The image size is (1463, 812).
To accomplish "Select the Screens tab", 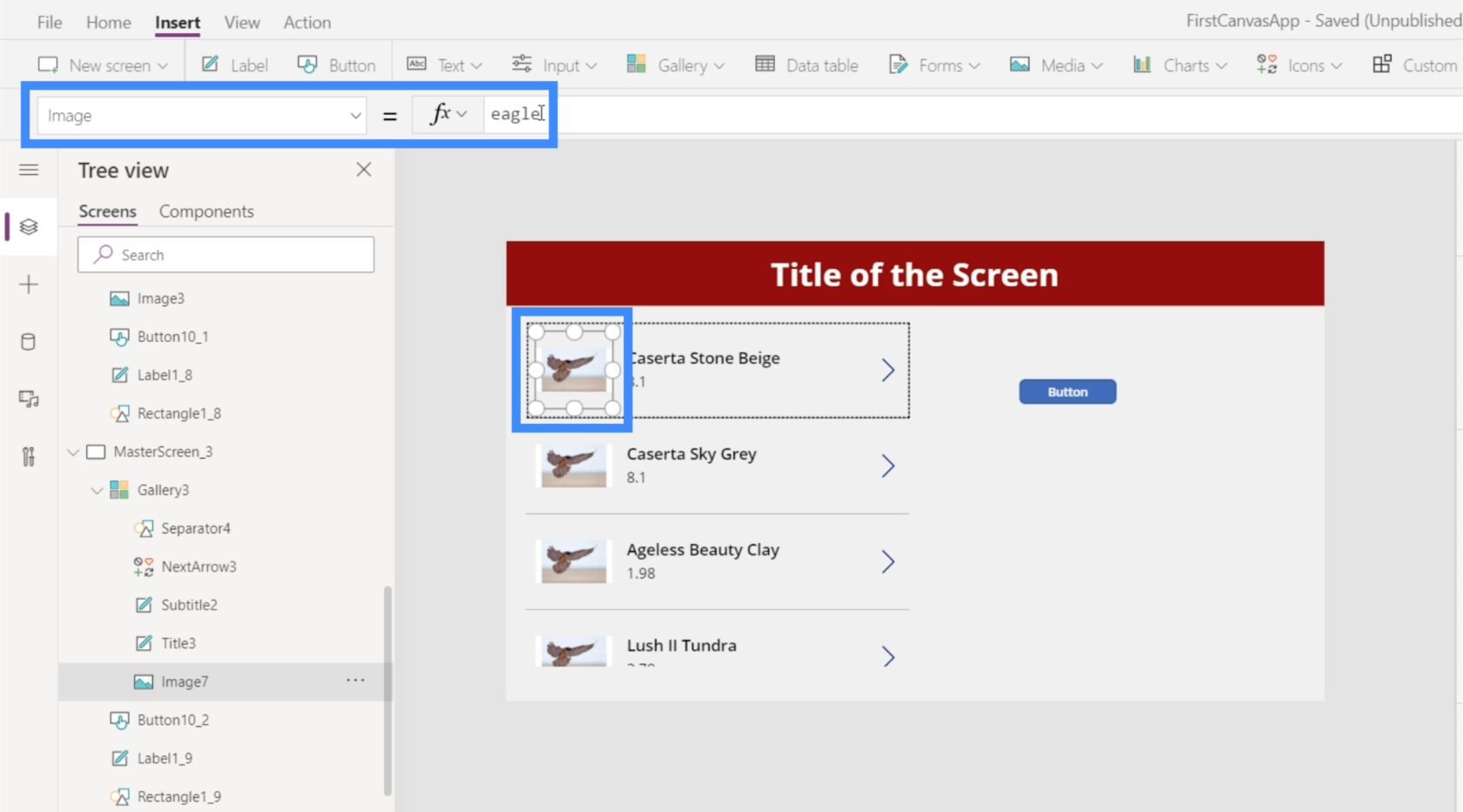I will click(107, 211).
